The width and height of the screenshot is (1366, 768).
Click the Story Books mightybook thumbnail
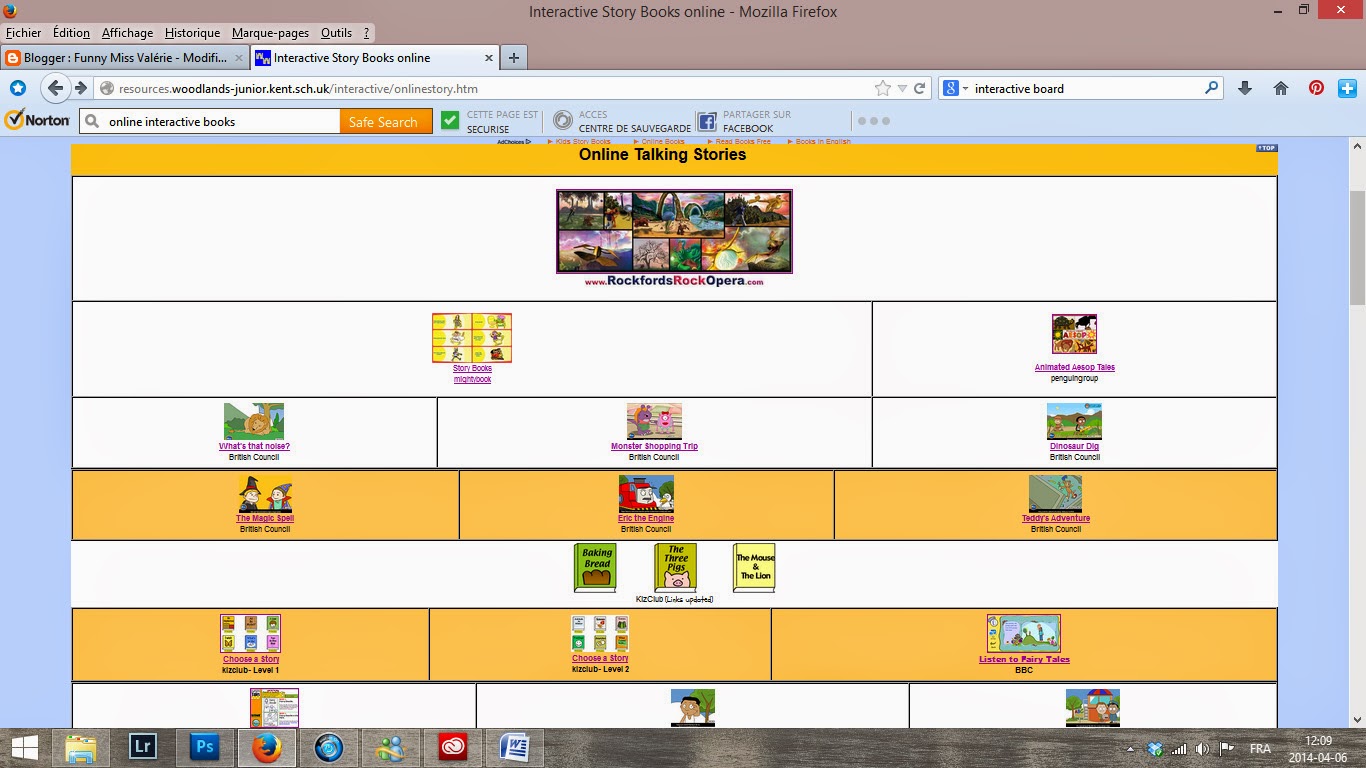(472, 338)
